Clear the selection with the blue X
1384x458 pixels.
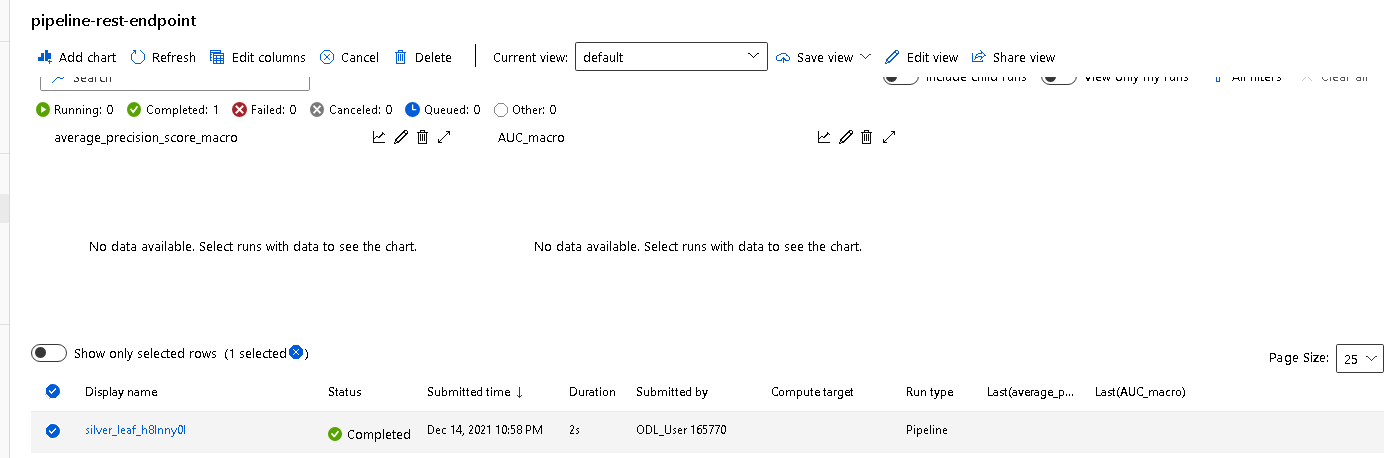(x=295, y=352)
